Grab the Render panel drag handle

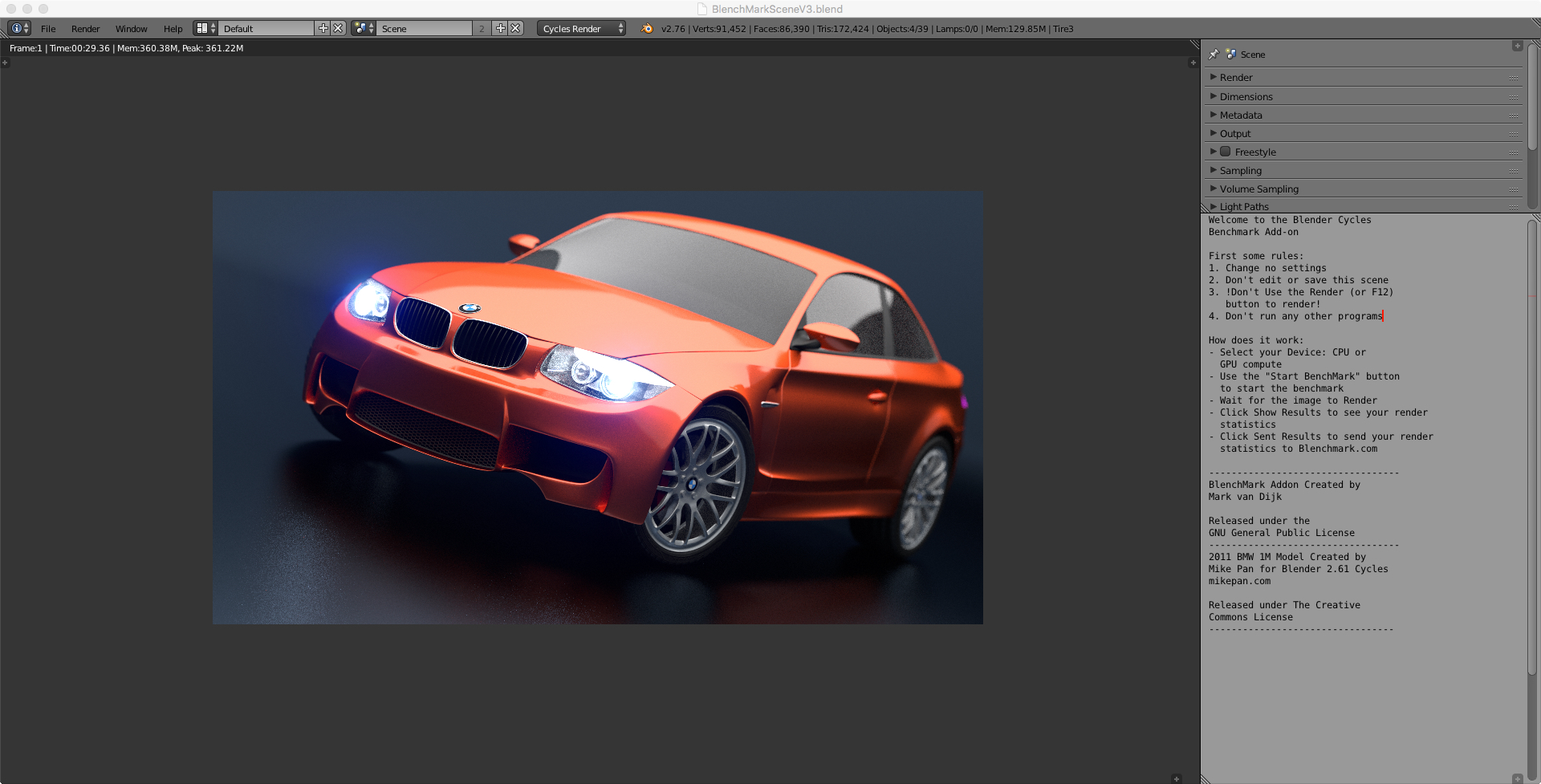pos(1514,78)
